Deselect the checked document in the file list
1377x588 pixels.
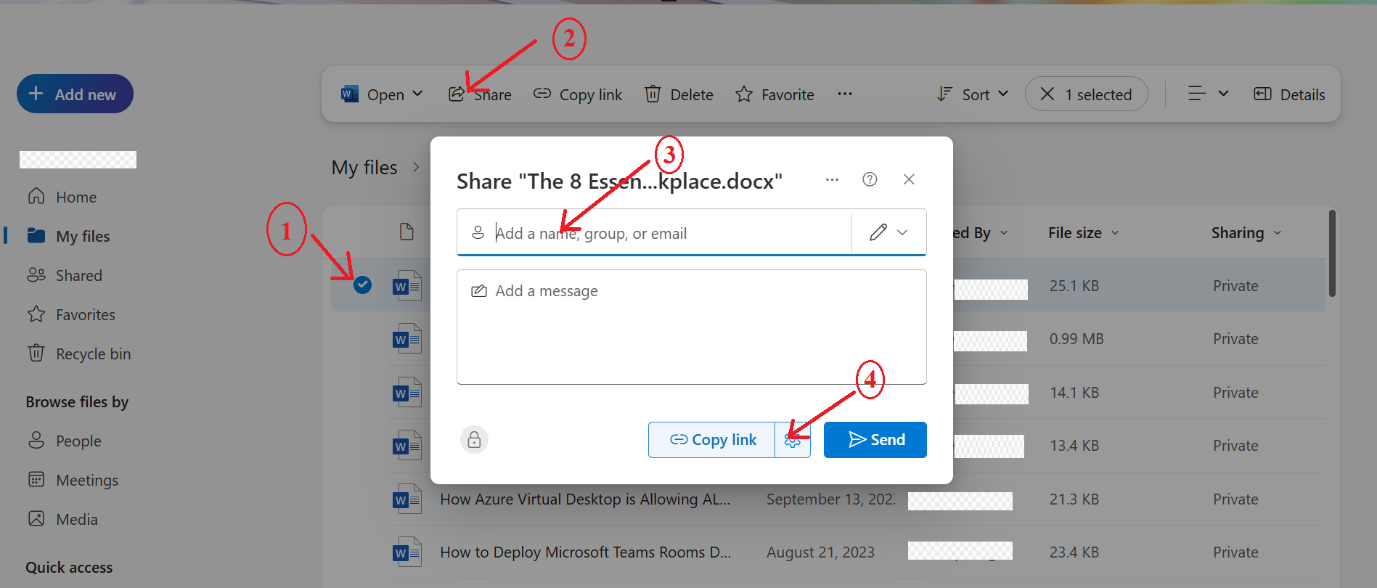[362, 284]
